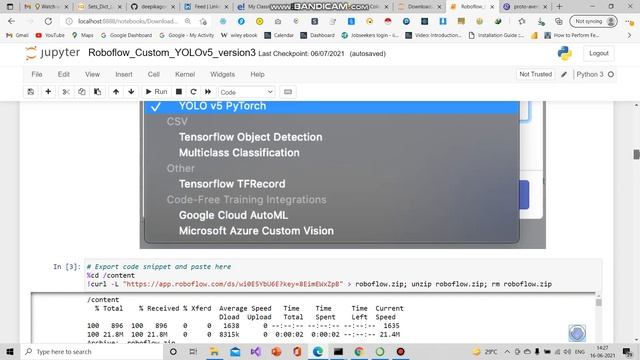Open the Windows notification center

pos(627,352)
